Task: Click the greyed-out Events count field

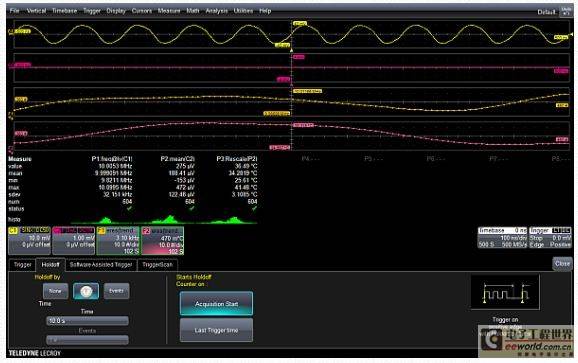Action: pos(87,340)
